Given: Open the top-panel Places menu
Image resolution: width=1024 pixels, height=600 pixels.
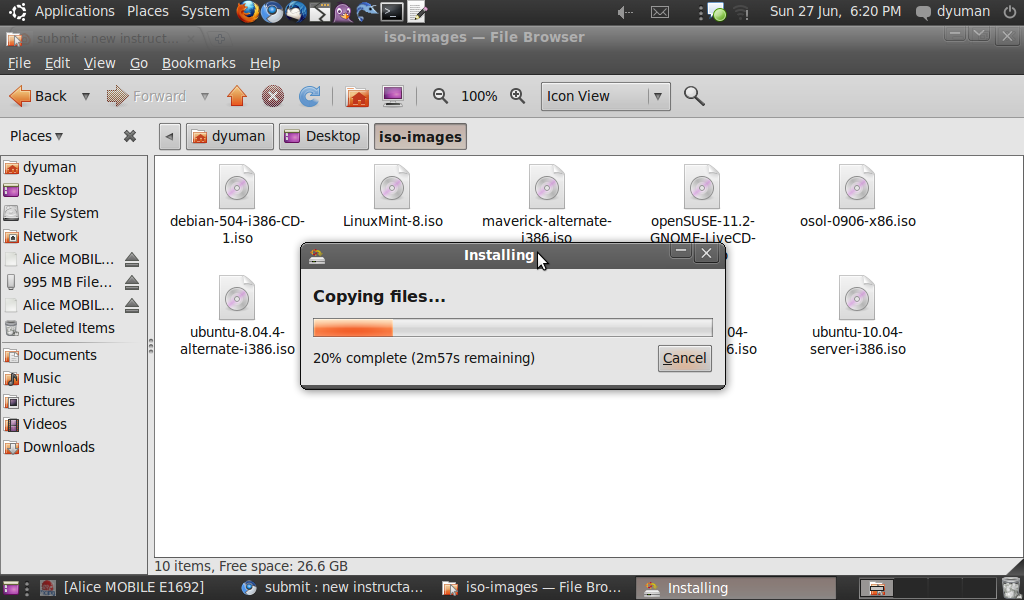Looking at the screenshot, I should point(148,12).
